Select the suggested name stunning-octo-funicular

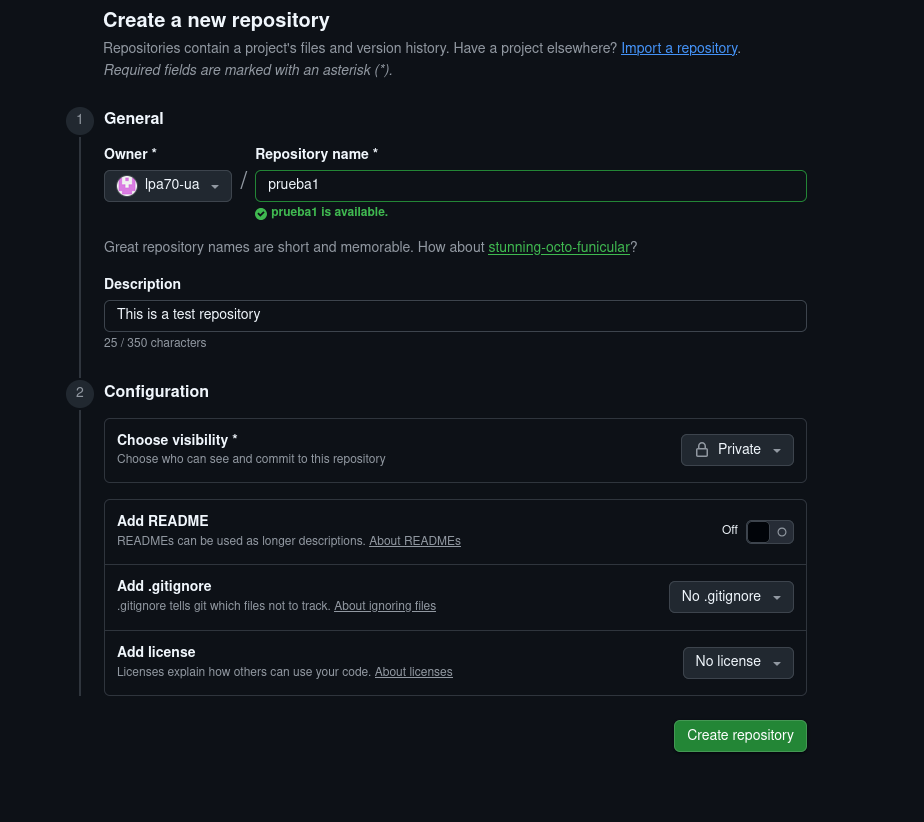click(558, 247)
